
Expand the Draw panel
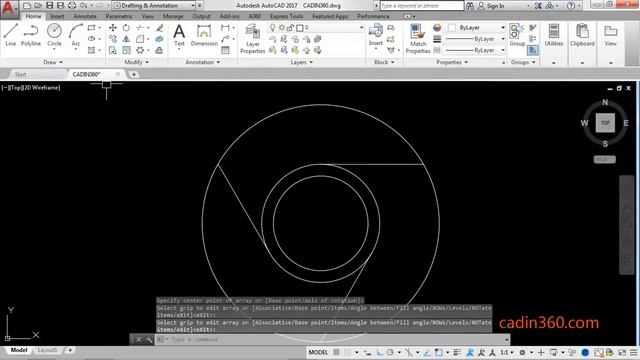[x=53, y=62]
